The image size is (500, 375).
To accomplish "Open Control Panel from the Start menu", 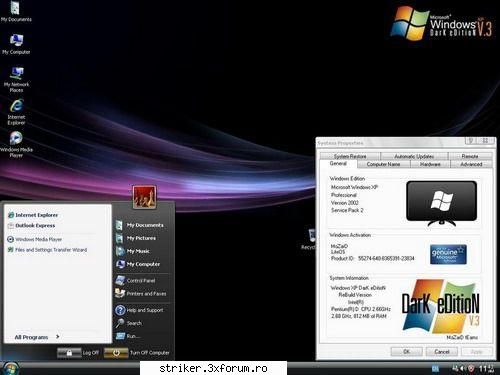I will pos(135,281).
